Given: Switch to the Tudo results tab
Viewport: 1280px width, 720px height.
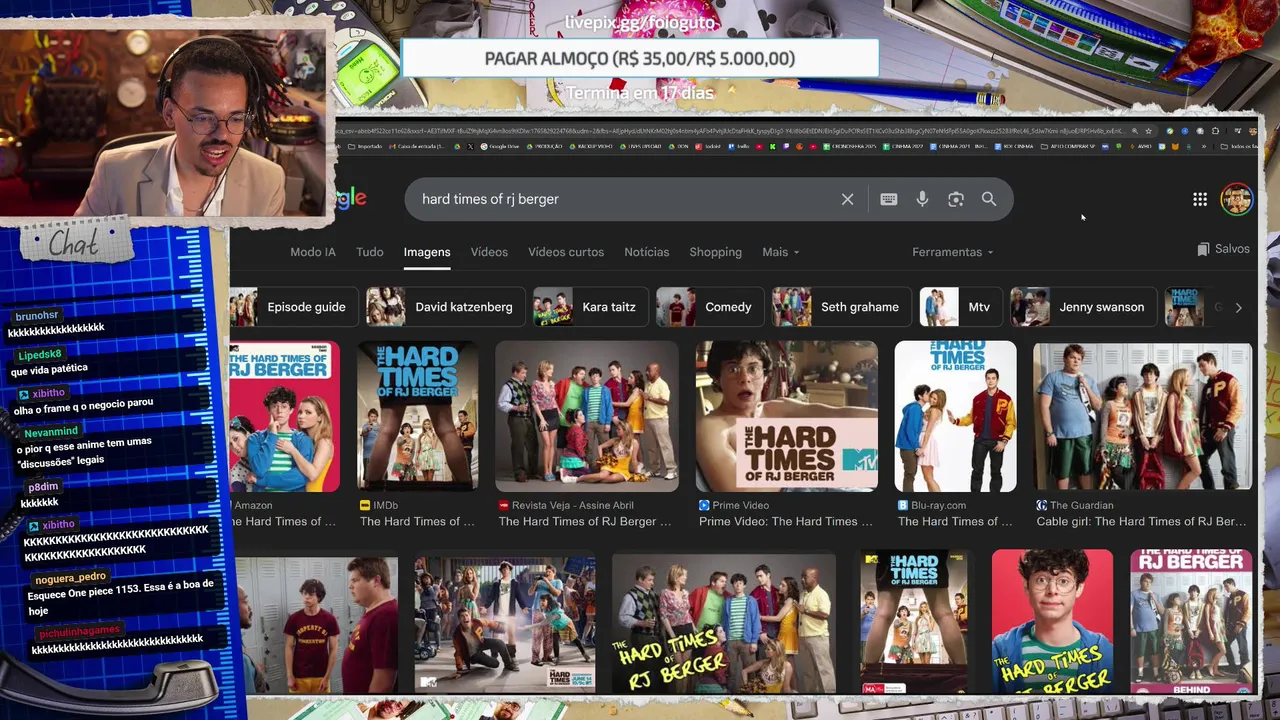Looking at the screenshot, I should [x=370, y=252].
